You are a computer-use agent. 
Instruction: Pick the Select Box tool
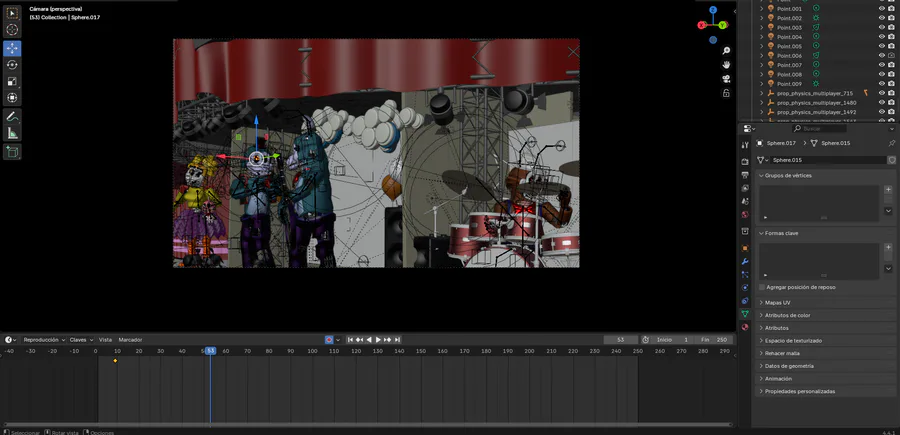pos(12,13)
